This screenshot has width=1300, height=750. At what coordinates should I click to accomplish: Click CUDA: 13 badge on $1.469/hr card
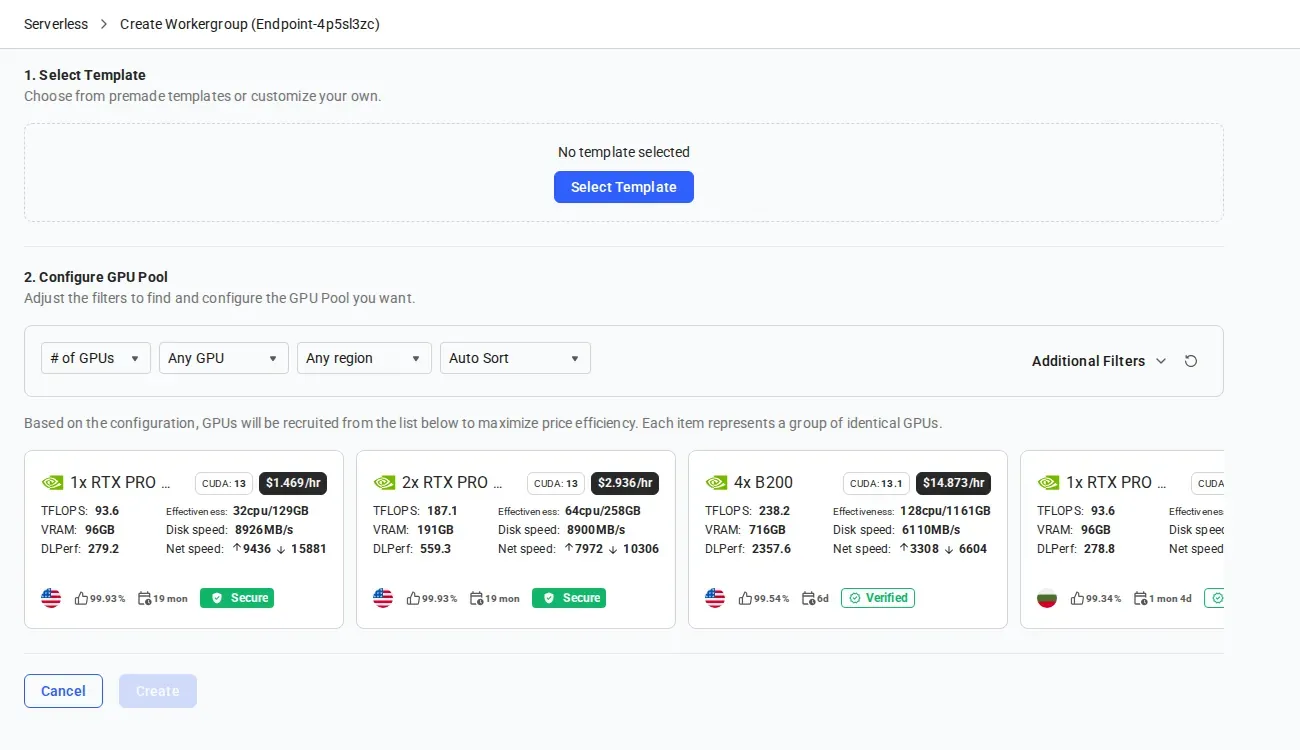[x=223, y=483]
